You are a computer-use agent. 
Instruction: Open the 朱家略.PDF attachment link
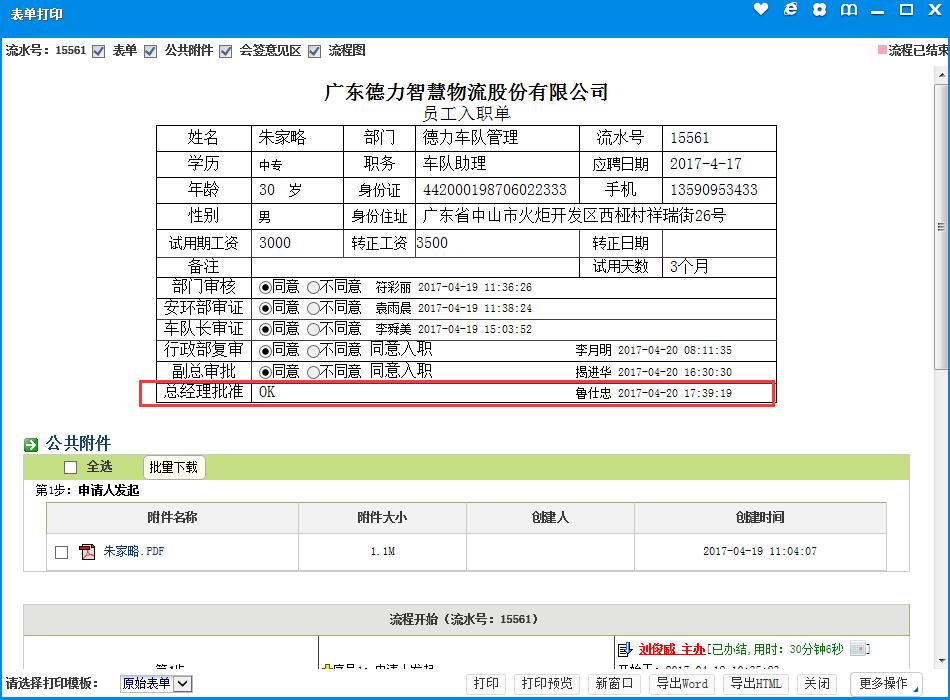(133, 551)
